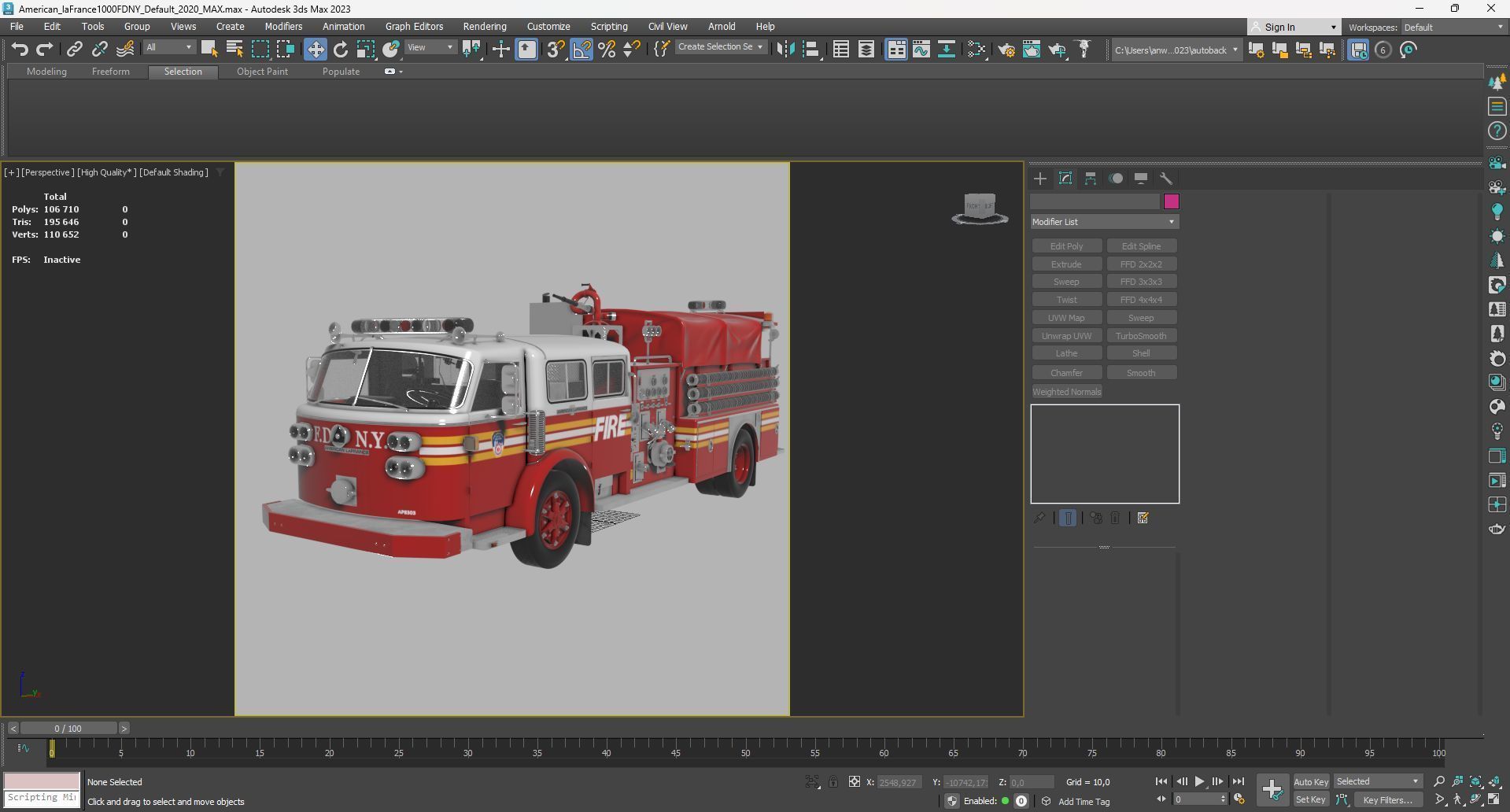Open the Motion command panel tab

[1116, 179]
